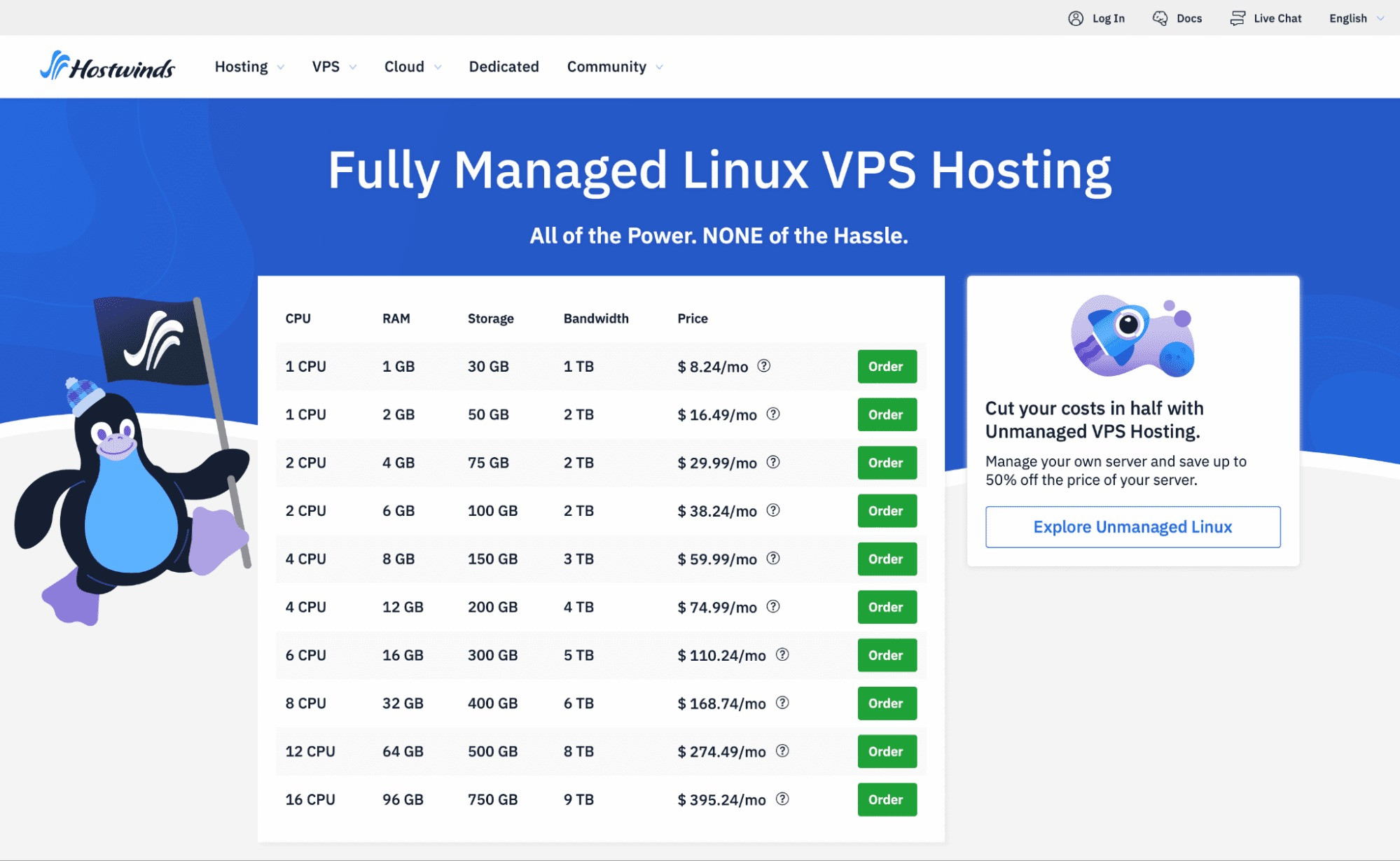Order the 16 CPU 96 GB plan

(x=887, y=799)
